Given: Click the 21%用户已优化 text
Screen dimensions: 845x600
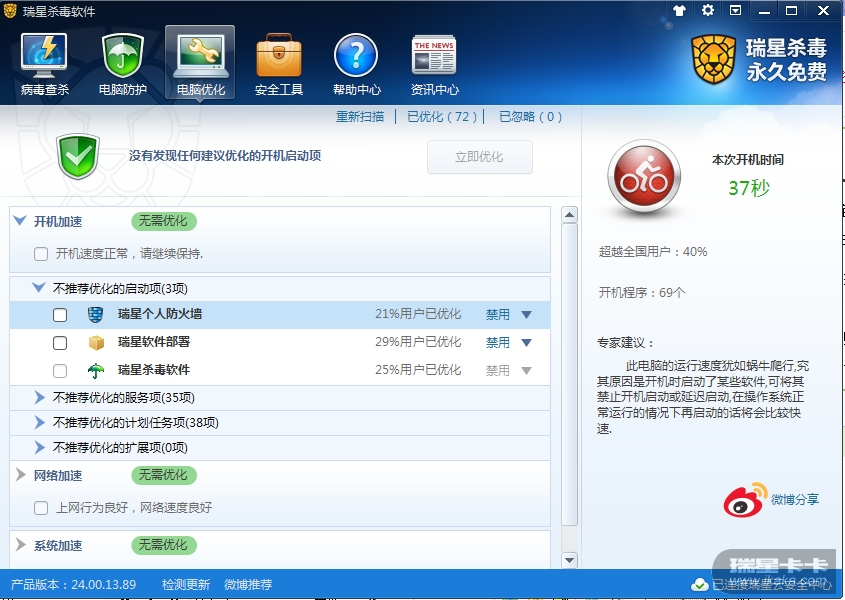Looking at the screenshot, I should point(418,314).
